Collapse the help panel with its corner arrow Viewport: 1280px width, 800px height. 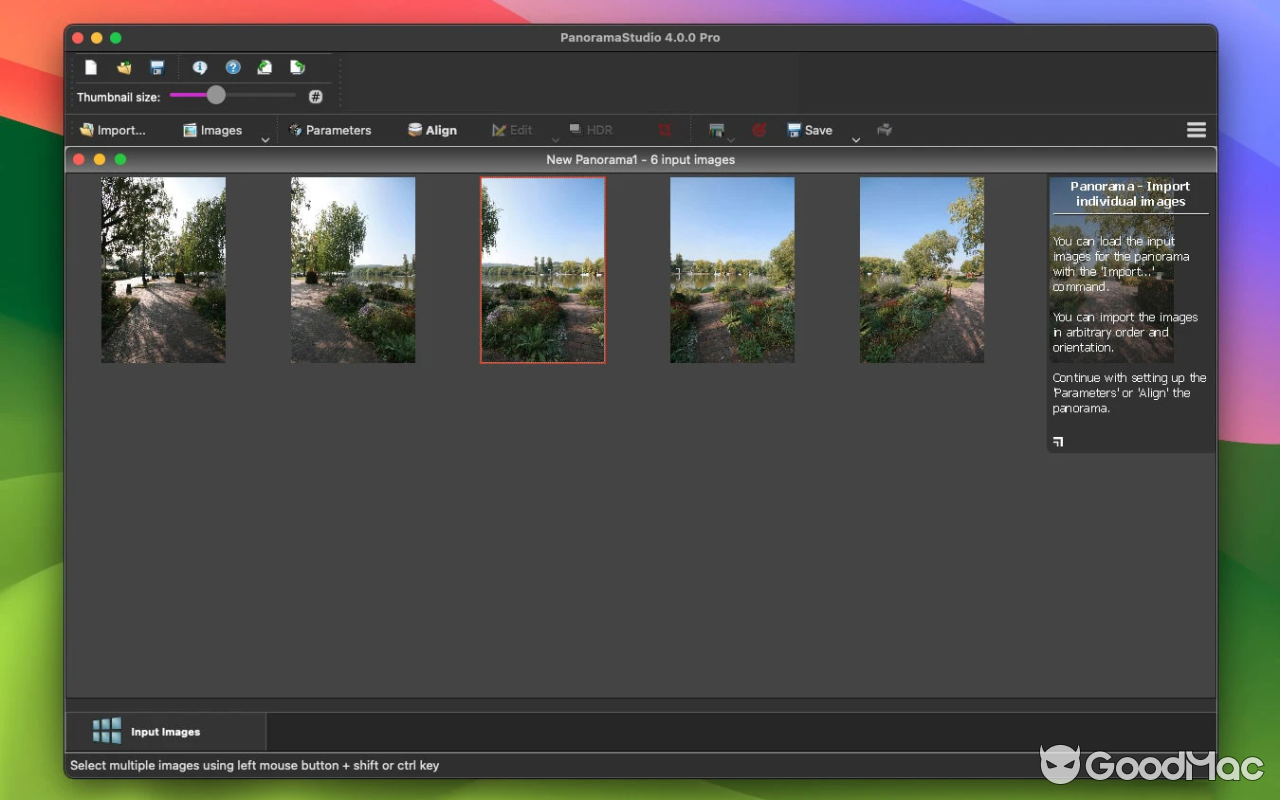click(1057, 441)
